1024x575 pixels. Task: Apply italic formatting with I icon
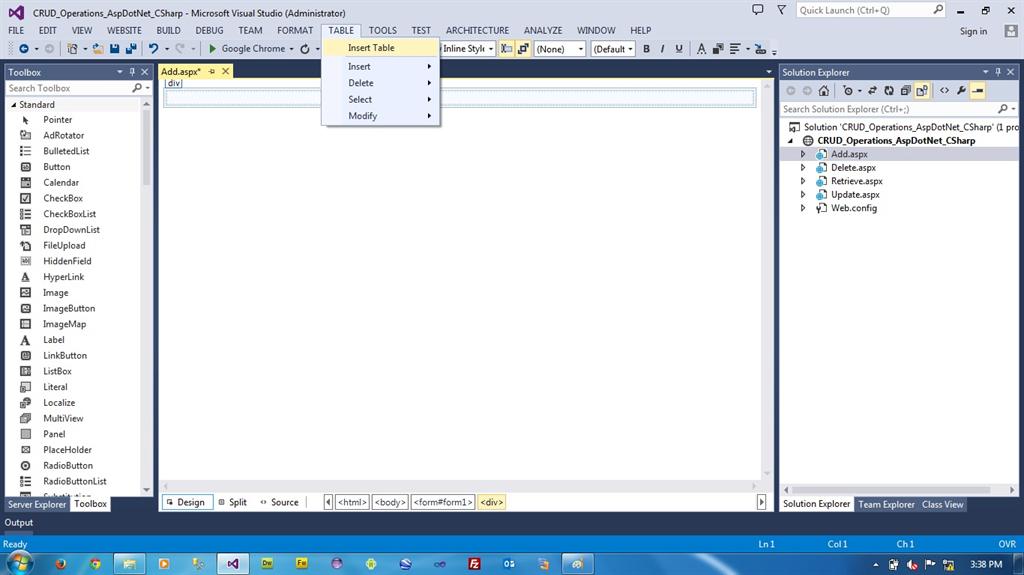(662, 49)
